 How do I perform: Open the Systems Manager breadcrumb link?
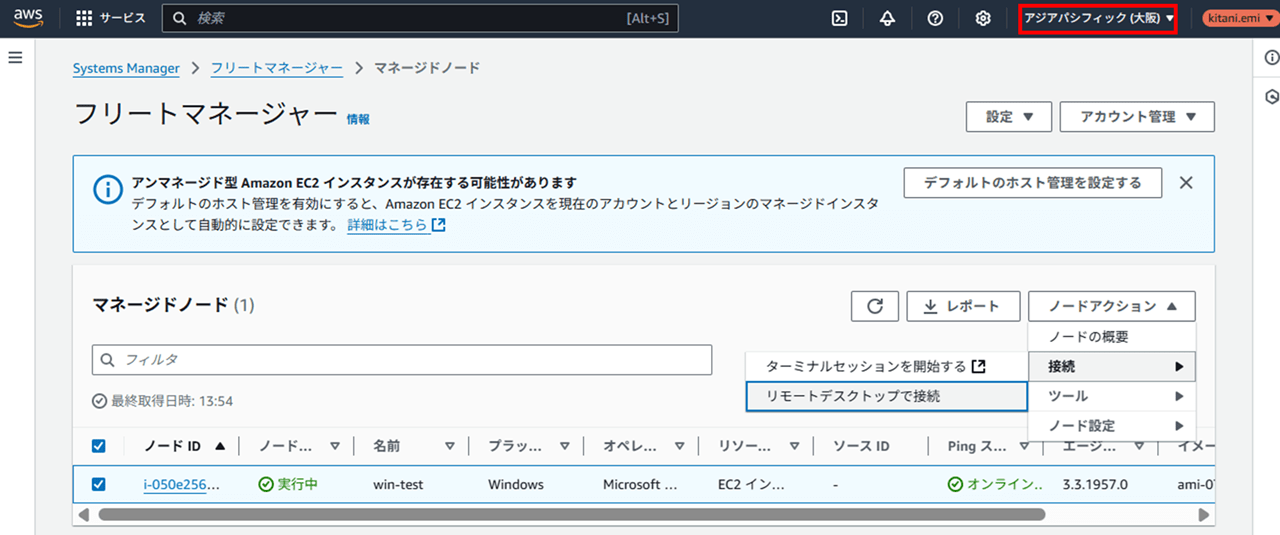pyautogui.click(x=126, y=68)
